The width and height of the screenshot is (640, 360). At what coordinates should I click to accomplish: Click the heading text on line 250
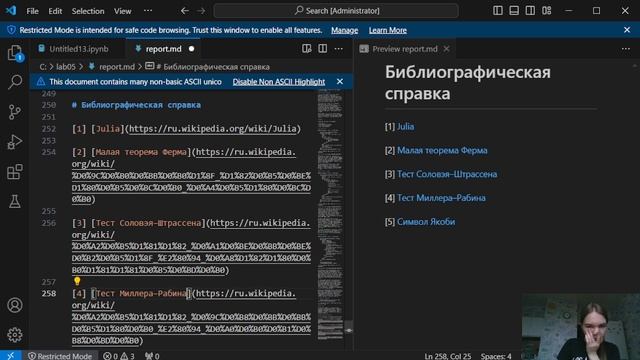point(136,105)
